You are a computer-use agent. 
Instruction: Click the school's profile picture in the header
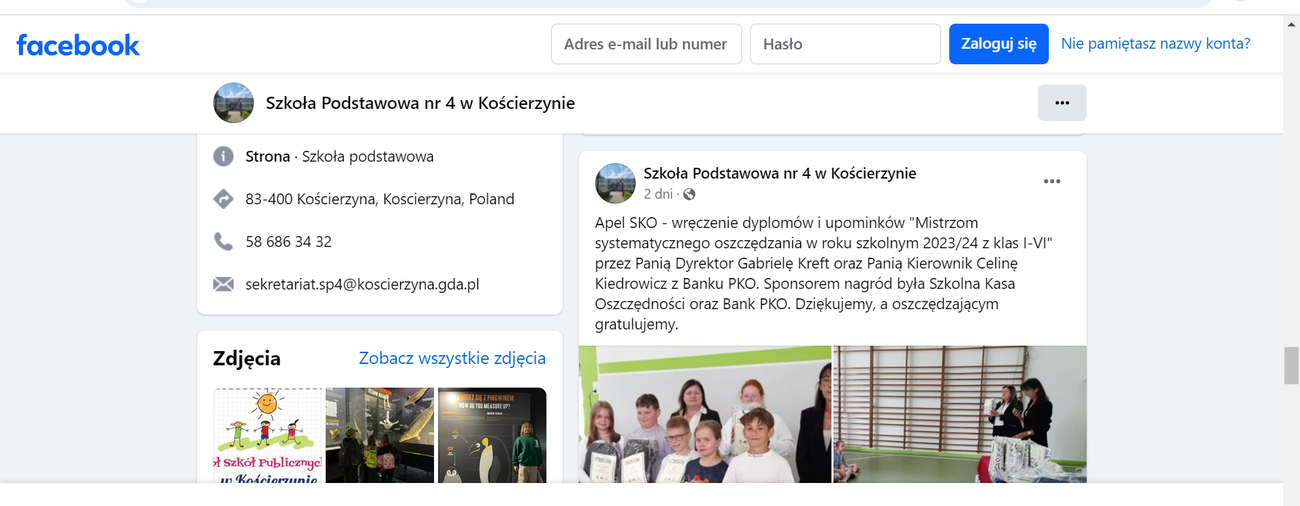(233, 103)
